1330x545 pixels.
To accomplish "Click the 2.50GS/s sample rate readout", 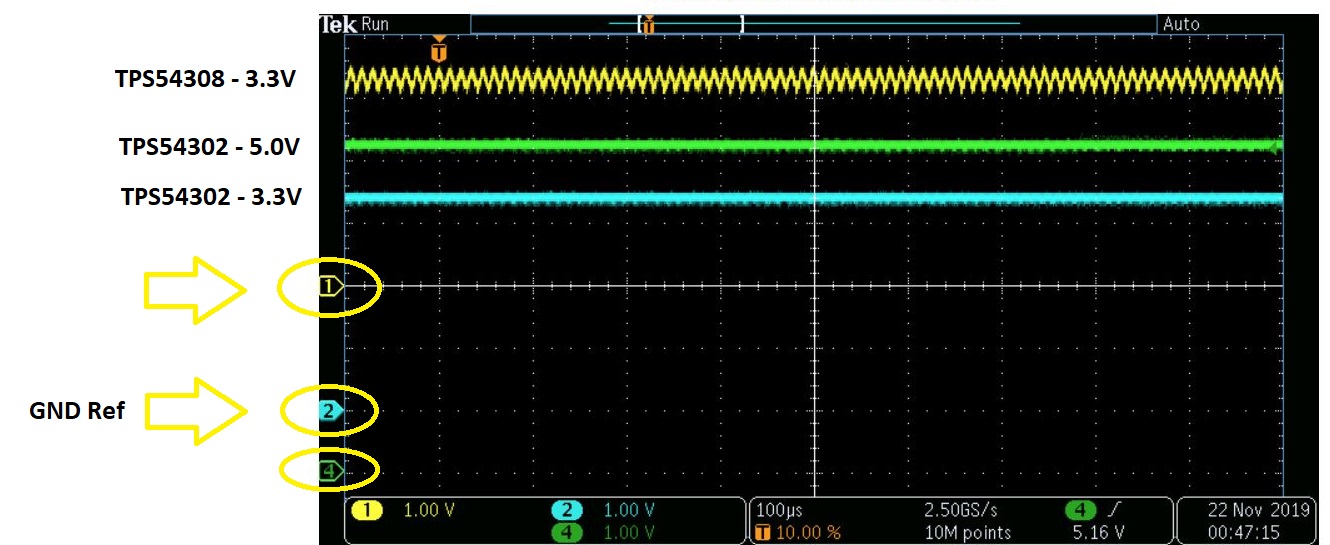I will tap(963, 511).
